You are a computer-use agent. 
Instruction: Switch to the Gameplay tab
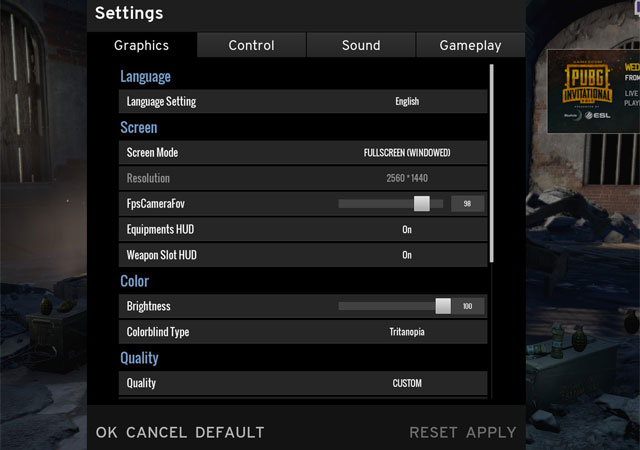(x=471, y=45)
